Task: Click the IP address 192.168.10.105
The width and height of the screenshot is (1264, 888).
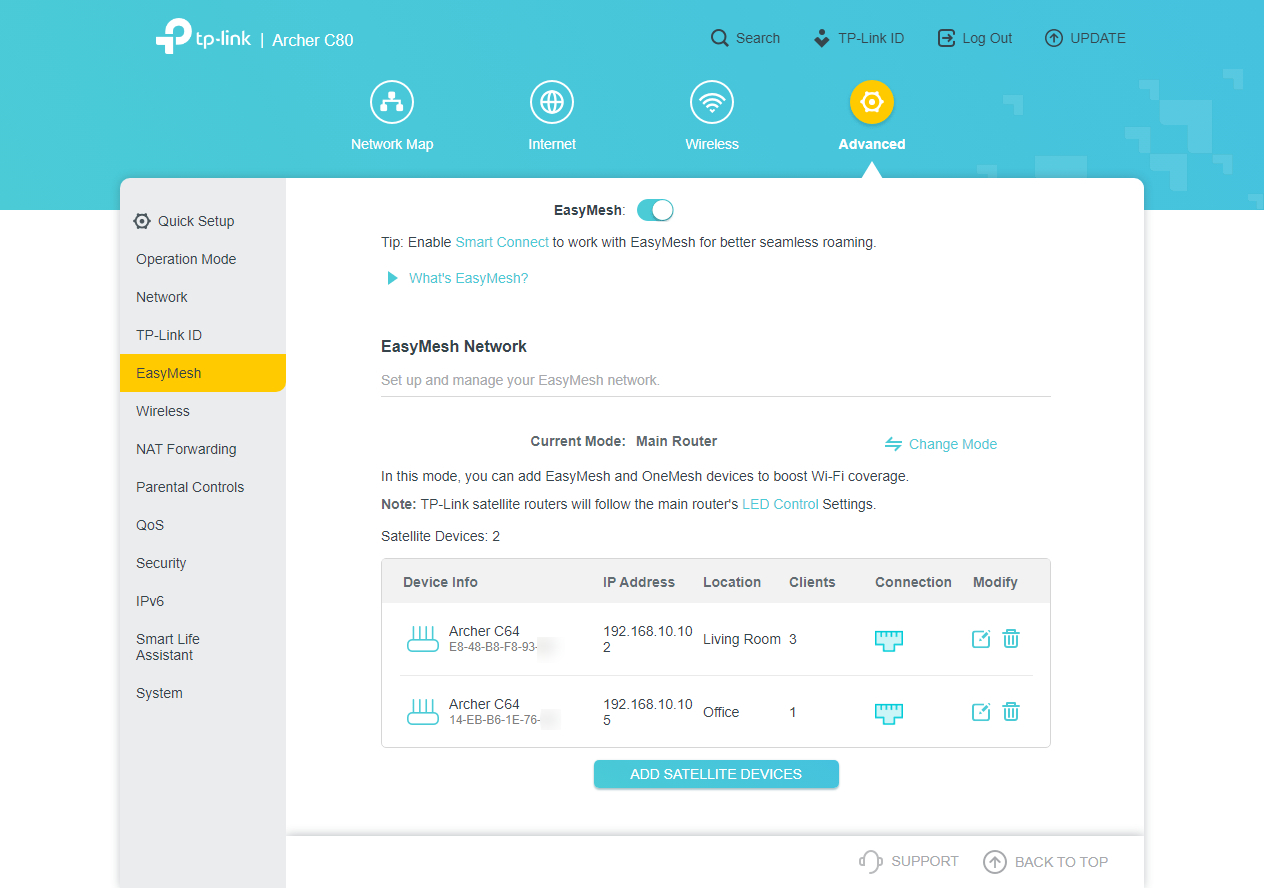Action: click(x=648, y=712)
